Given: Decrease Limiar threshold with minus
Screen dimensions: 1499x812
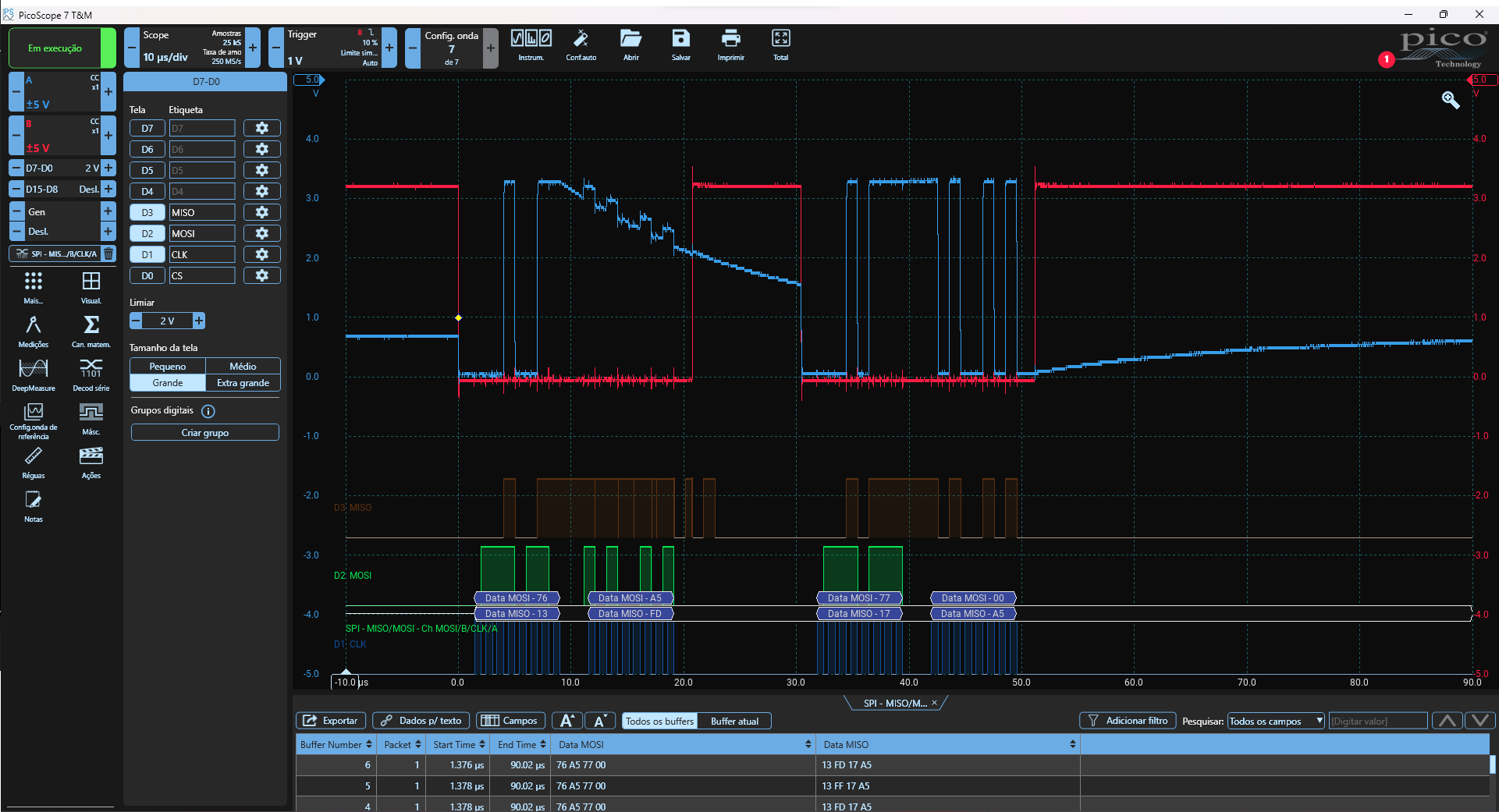Looking at the screenshot, I should 136,321.
